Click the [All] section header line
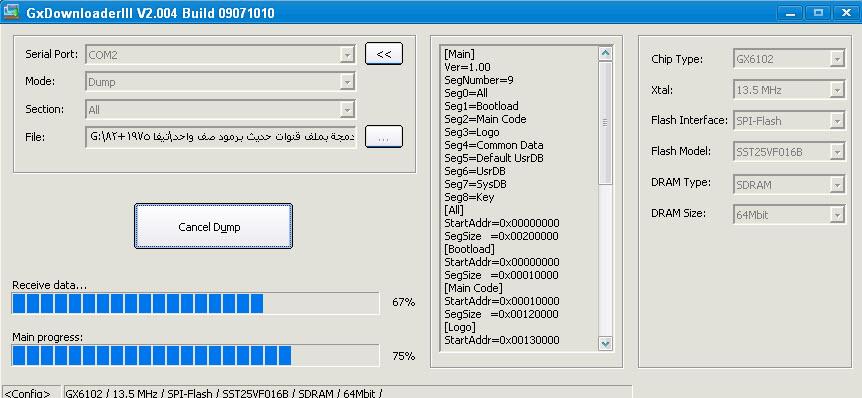This screenshot has width=862, height=398. point(454,210)
